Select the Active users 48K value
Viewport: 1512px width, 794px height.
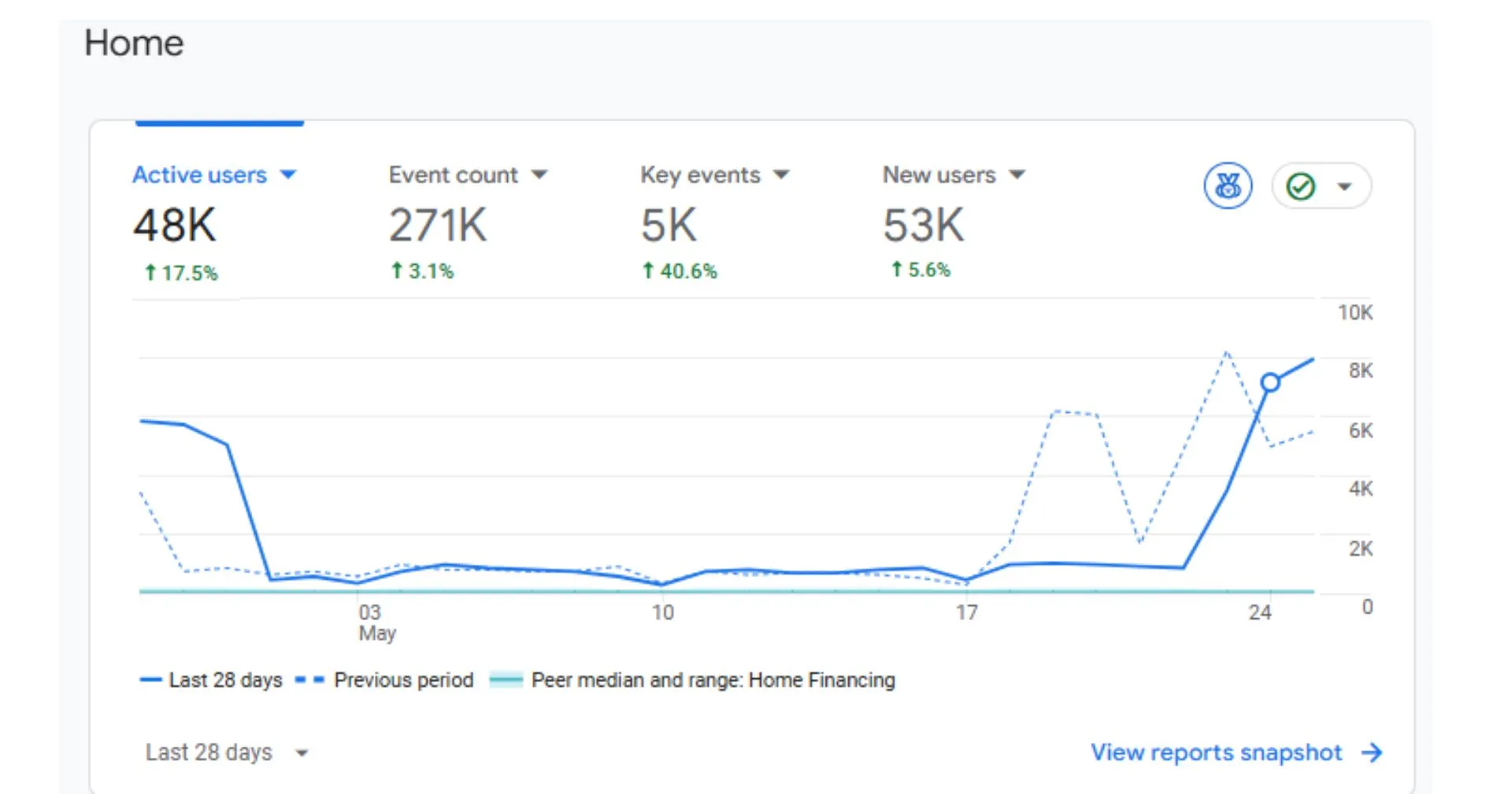(174, 225)
